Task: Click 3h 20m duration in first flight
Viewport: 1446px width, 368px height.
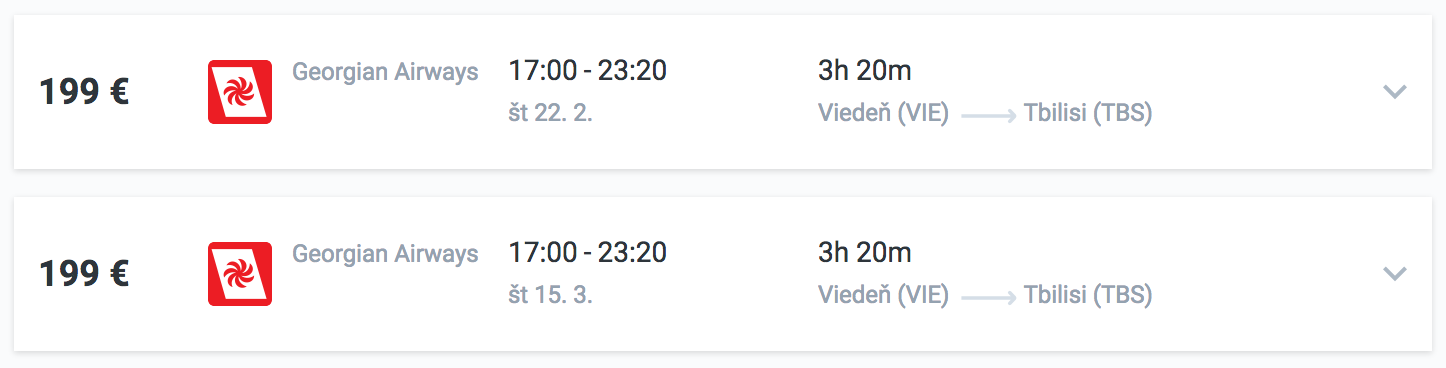Action: (865, 71)
